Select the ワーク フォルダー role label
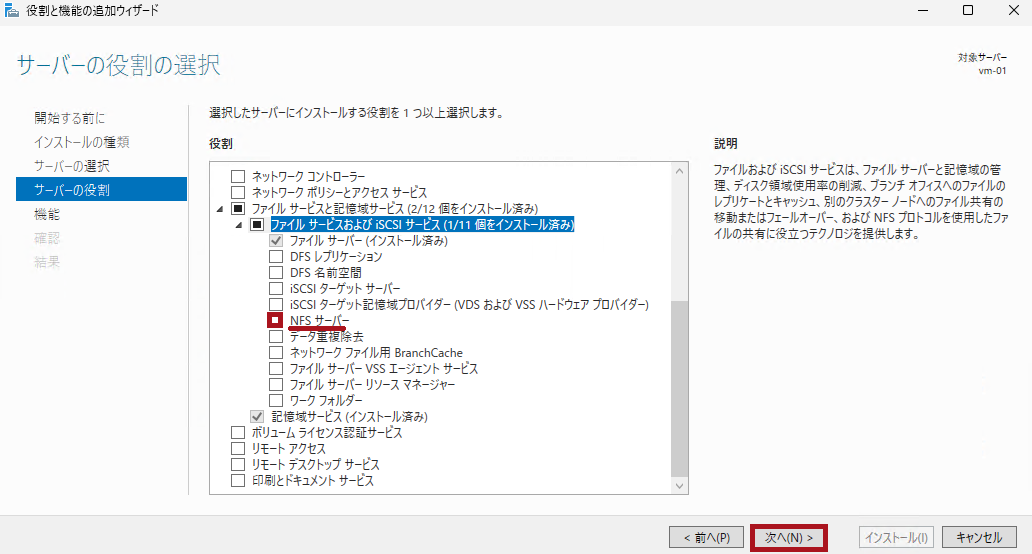The width and height of the screenshot is (1032, 554). point(326,401)
